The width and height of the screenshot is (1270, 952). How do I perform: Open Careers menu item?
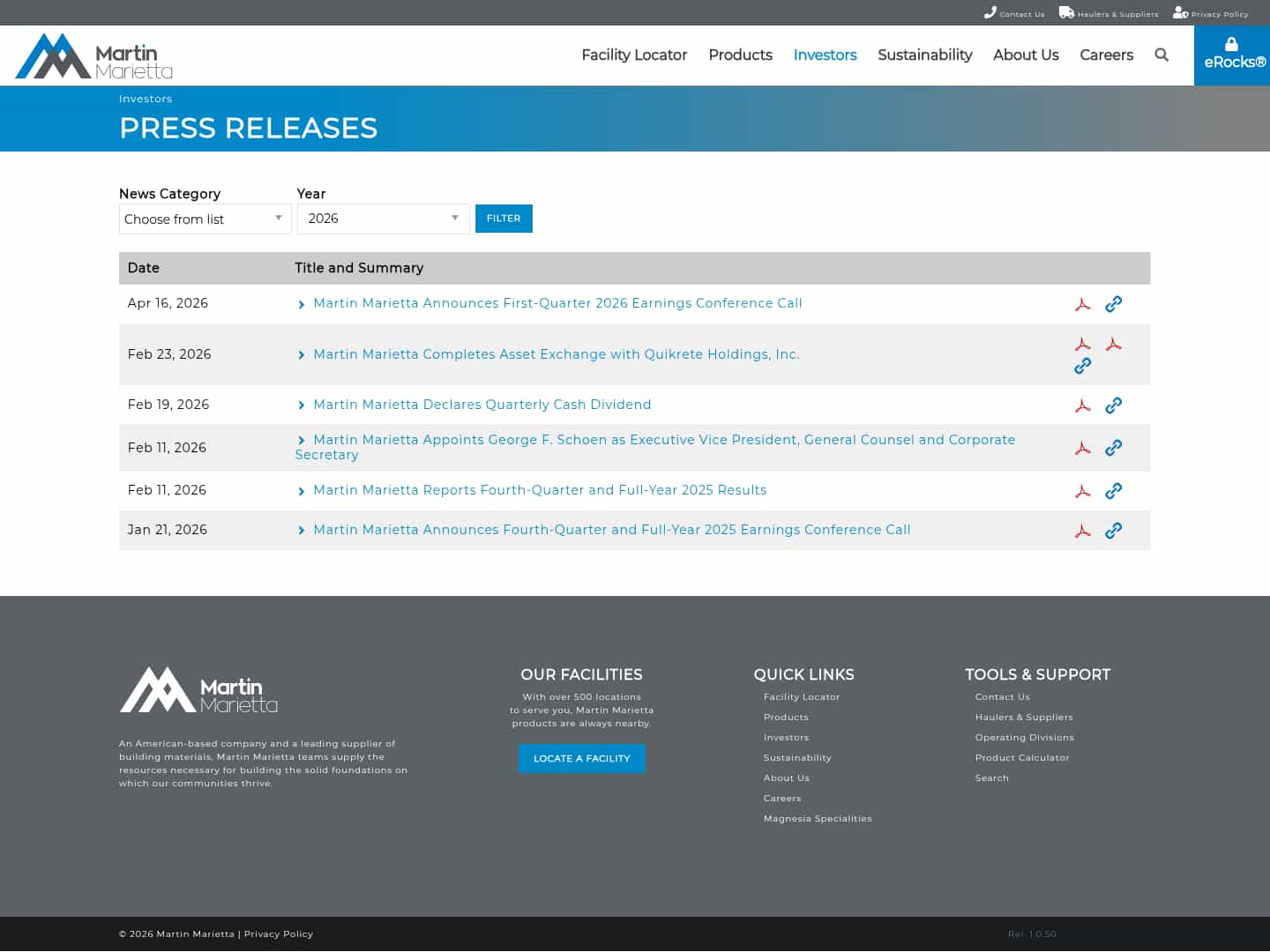point(1107,55)
